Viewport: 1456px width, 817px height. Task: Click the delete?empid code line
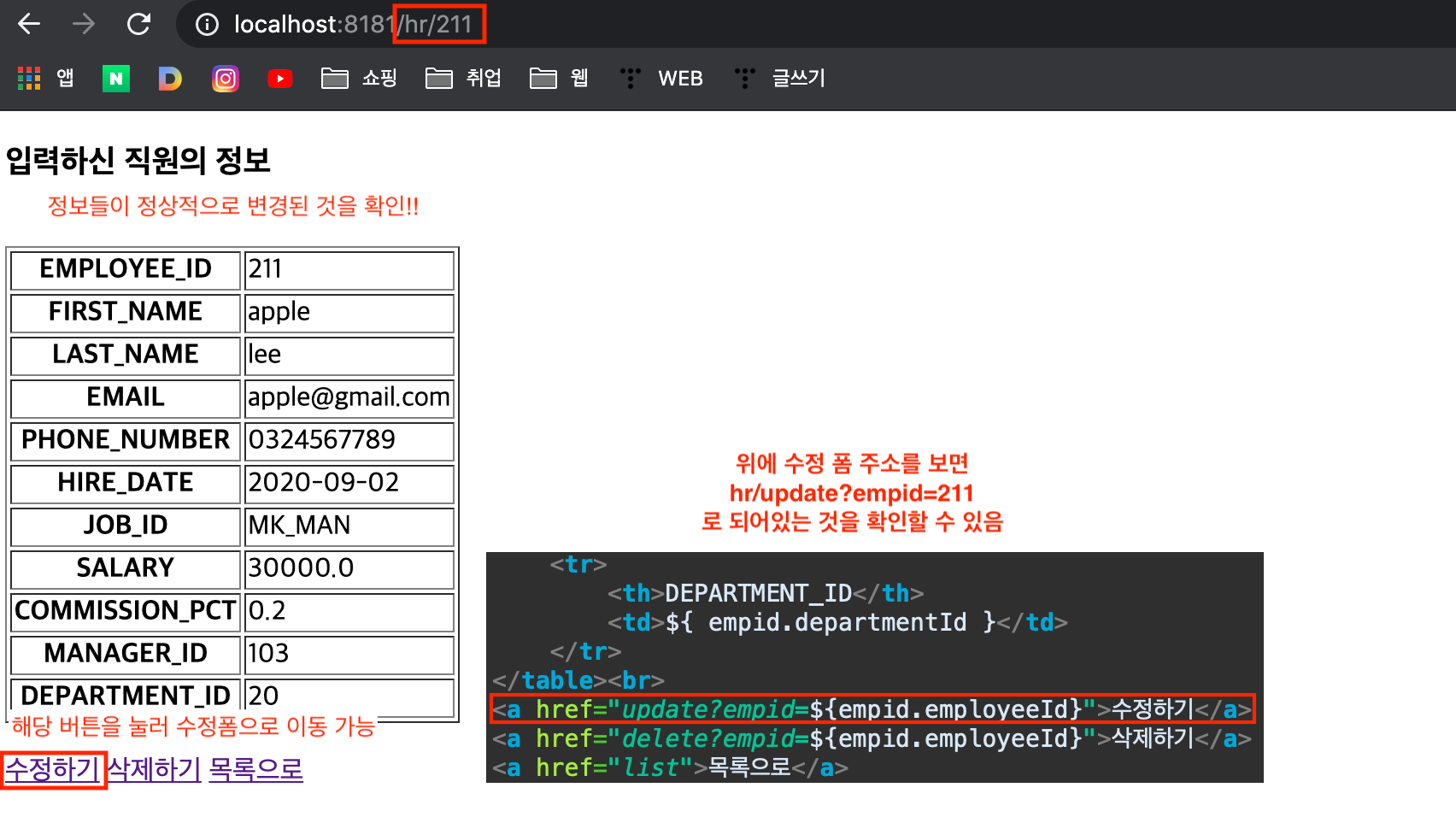click(872, 738)
